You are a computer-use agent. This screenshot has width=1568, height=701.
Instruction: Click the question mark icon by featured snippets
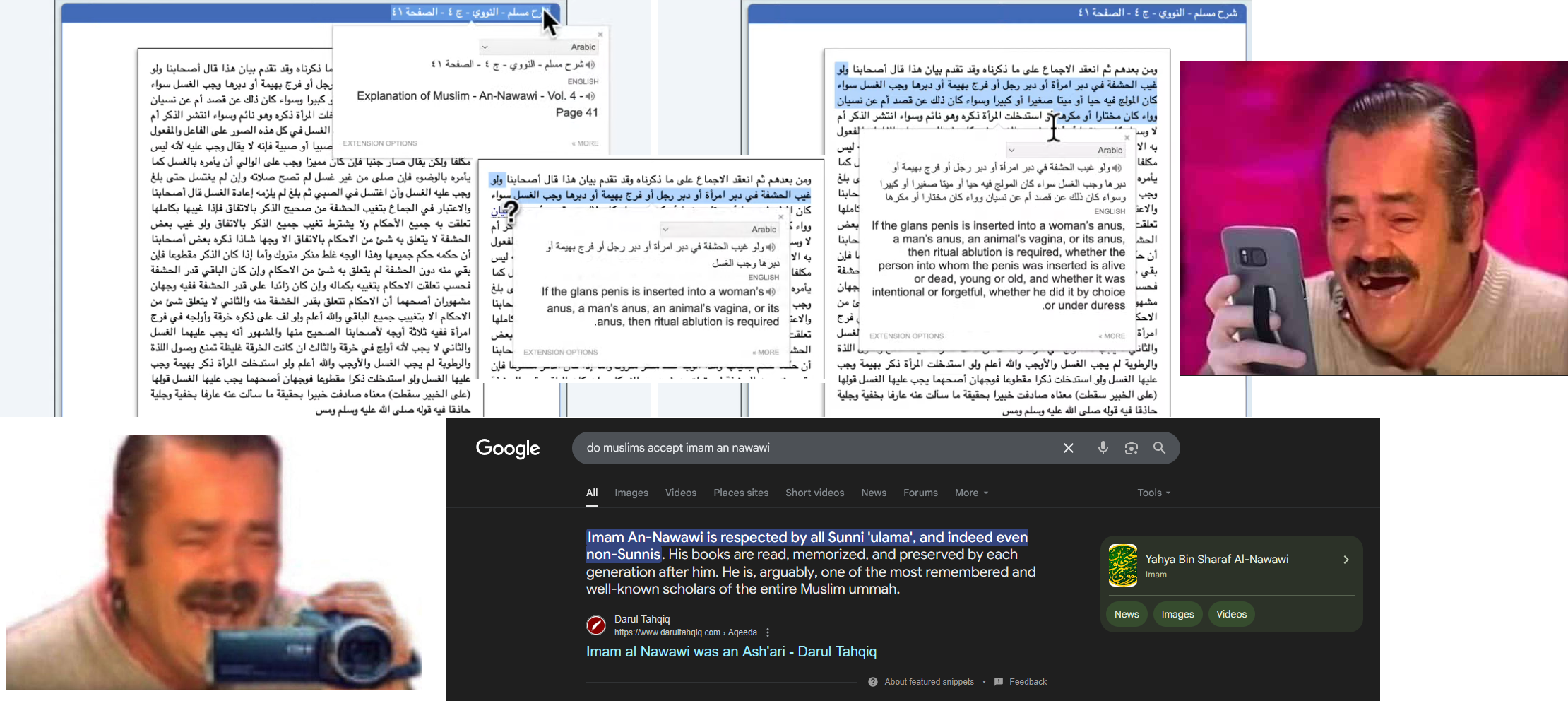pyautogui.click(x=873, y=682)
